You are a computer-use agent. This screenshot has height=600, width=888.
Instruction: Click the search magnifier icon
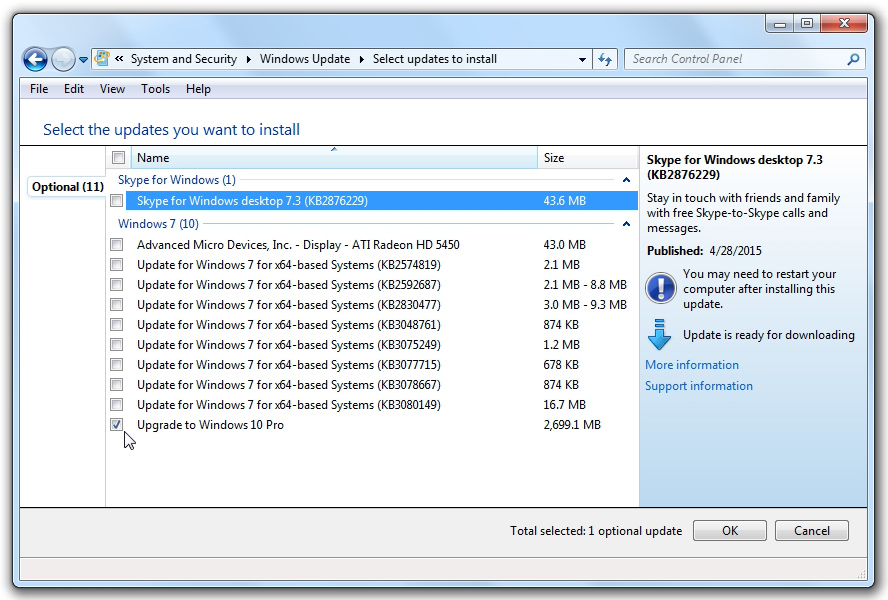(853, 59)
